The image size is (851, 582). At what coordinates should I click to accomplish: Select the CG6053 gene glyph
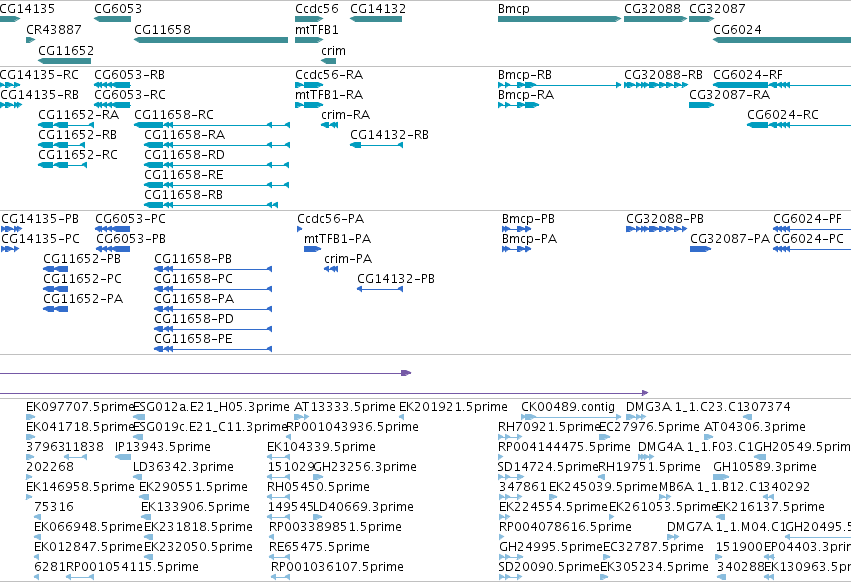(112, 19)
